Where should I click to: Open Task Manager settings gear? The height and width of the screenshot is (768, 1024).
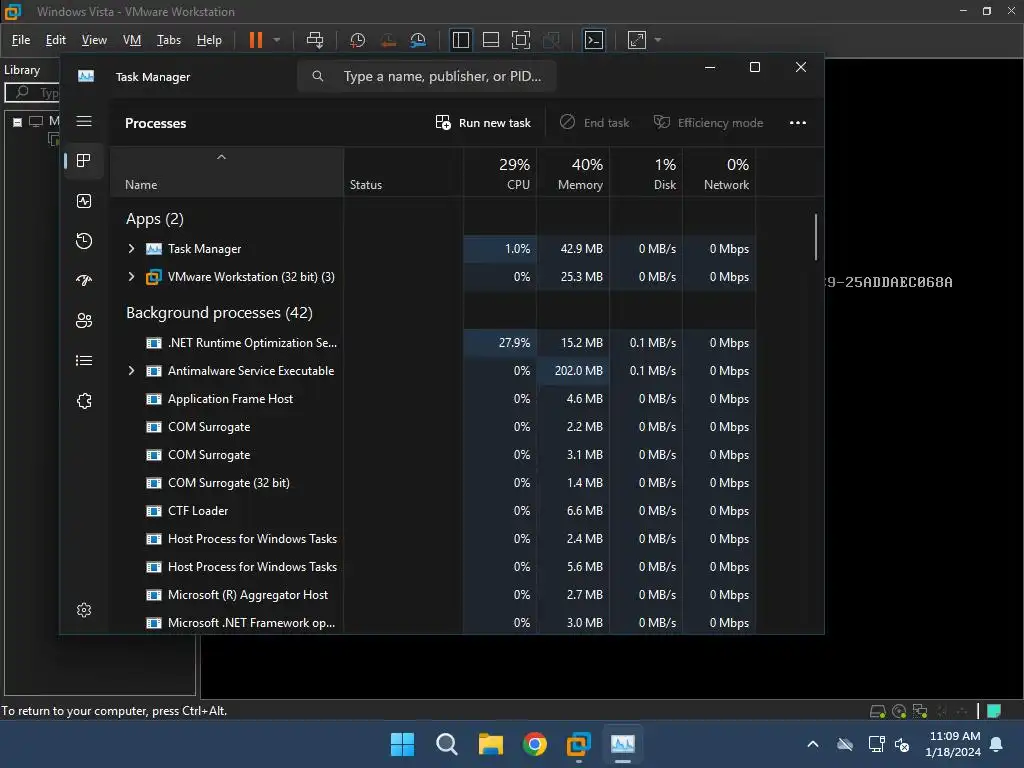pos(84,610)
